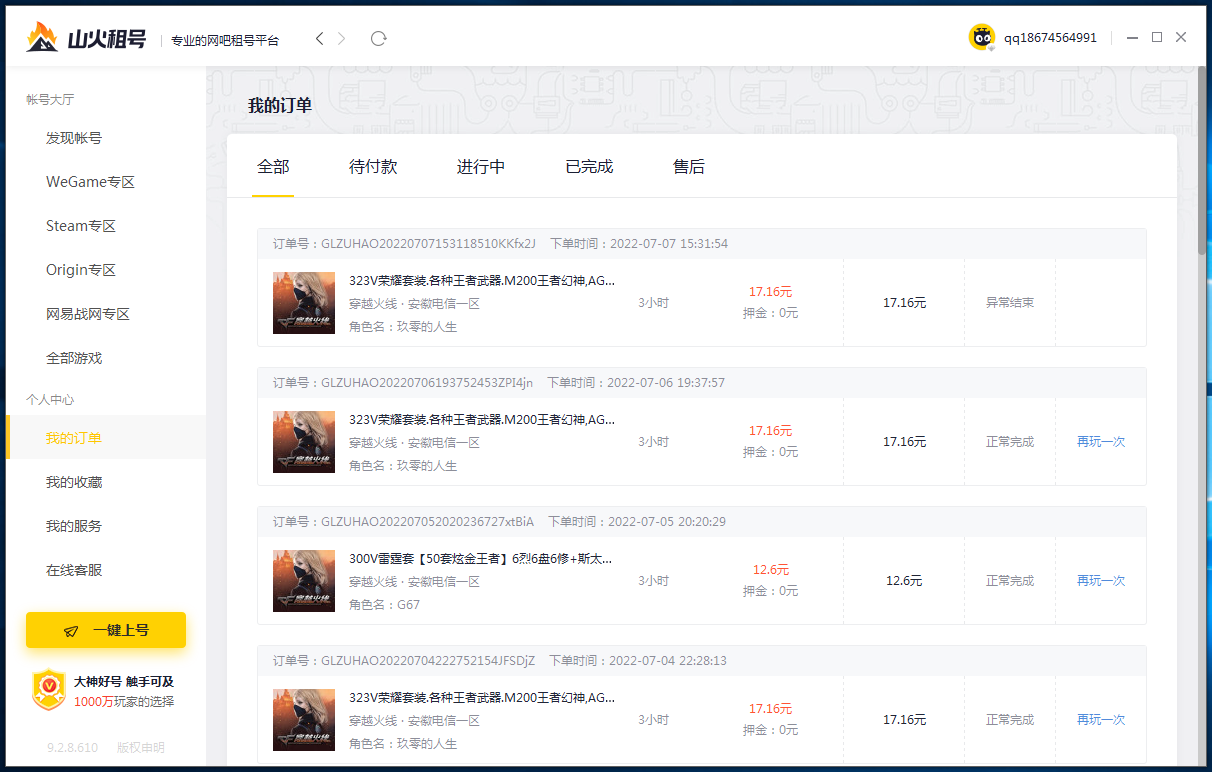Show the 已完成 orders tab
Viewport: 1212px width, 772px height.
(589, 167)
